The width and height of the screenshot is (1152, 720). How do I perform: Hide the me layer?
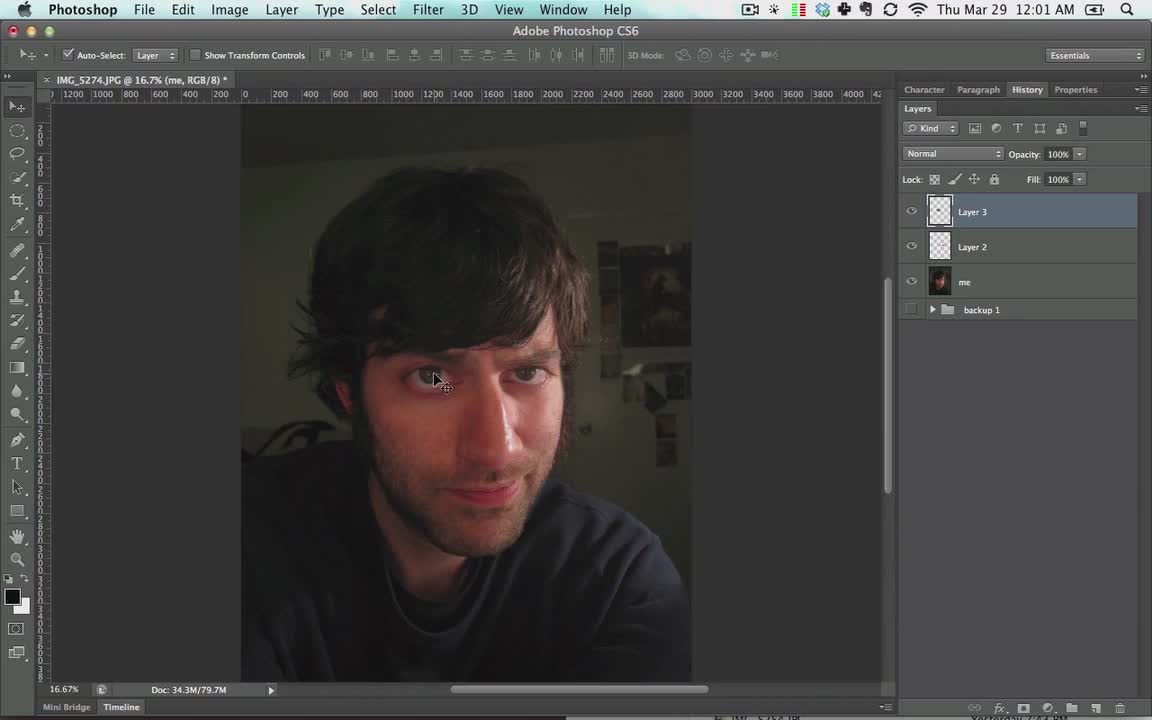pyautogui.click(x=912, y=281)
